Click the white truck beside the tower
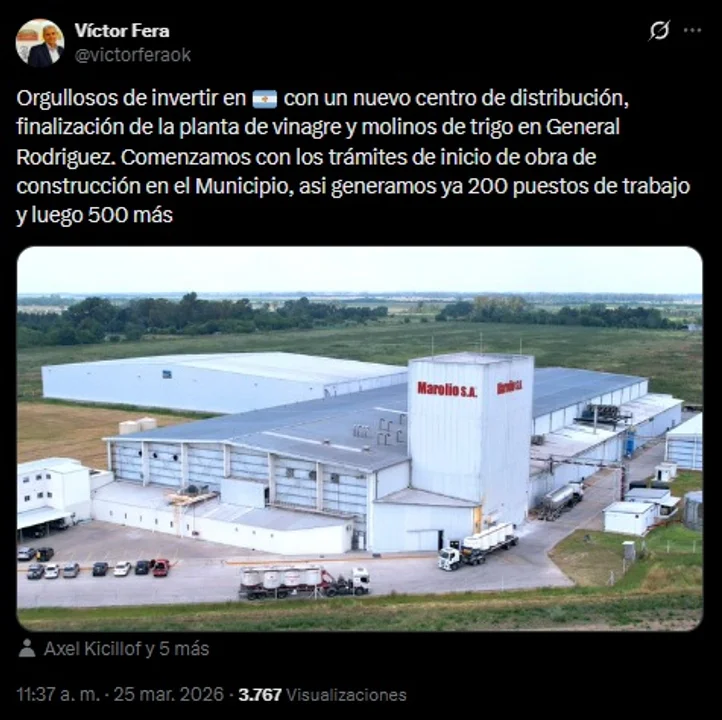The width and height of the screenshot is (722, 720). tap(477, 546)
